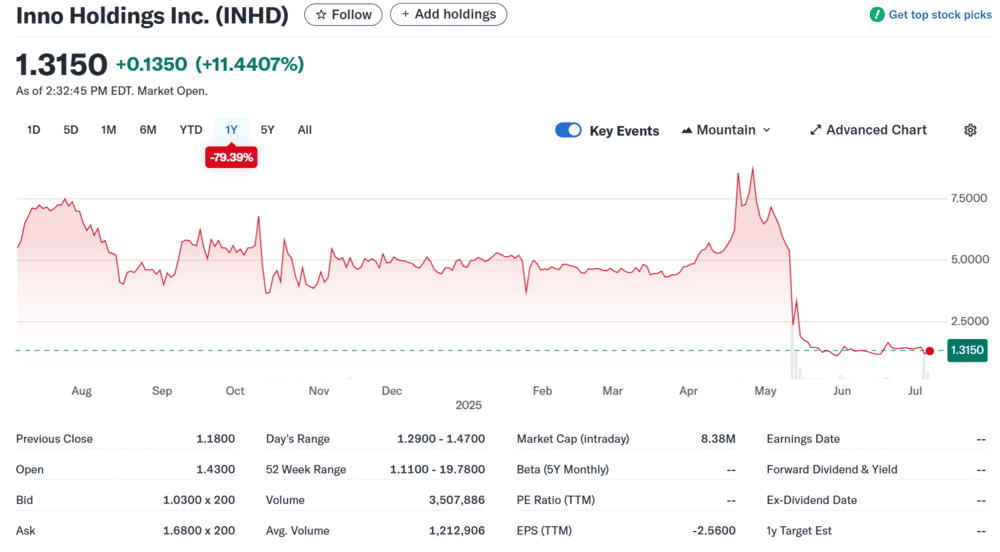Click the Forward Dividend & Yield label

coord(832,470)
